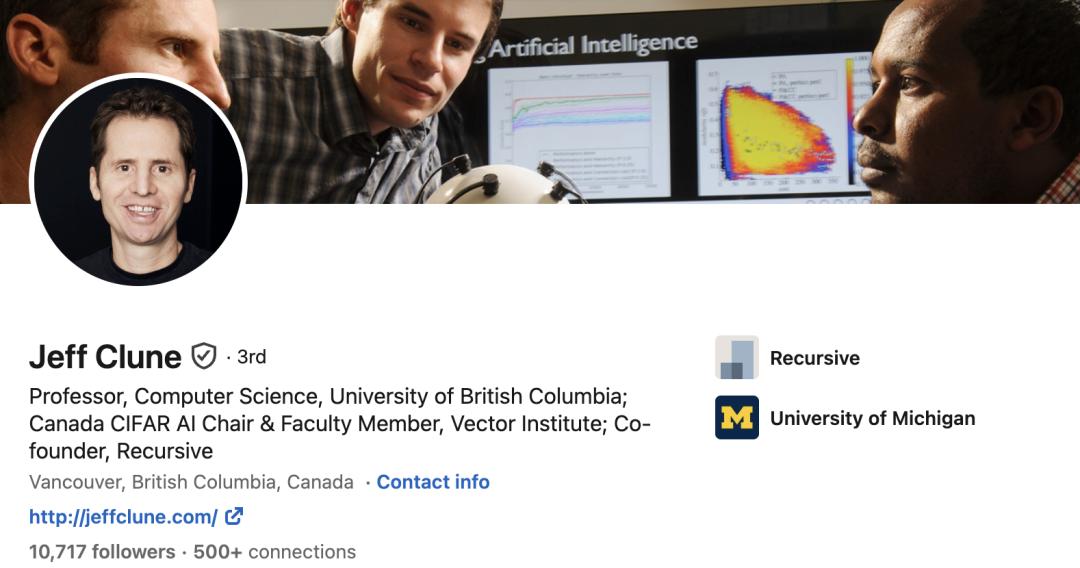
Task: Open the University of Michigan logo
Action: click(736, 417)
